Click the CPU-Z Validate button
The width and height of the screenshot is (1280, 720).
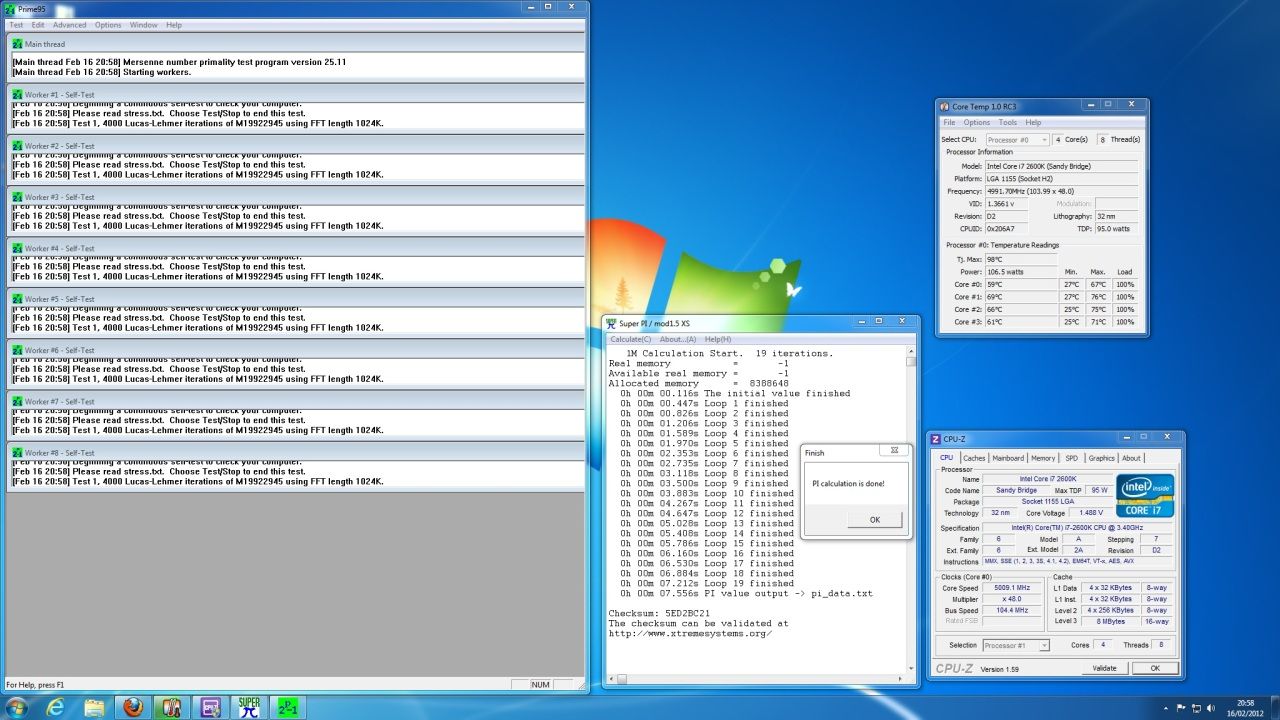tap(1104, 668)
